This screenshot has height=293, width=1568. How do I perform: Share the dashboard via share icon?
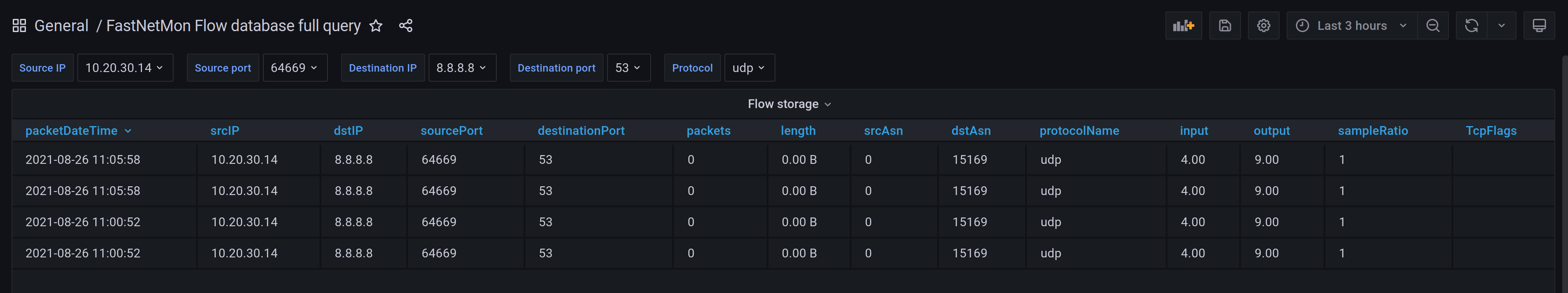click(x=405, y=25)
